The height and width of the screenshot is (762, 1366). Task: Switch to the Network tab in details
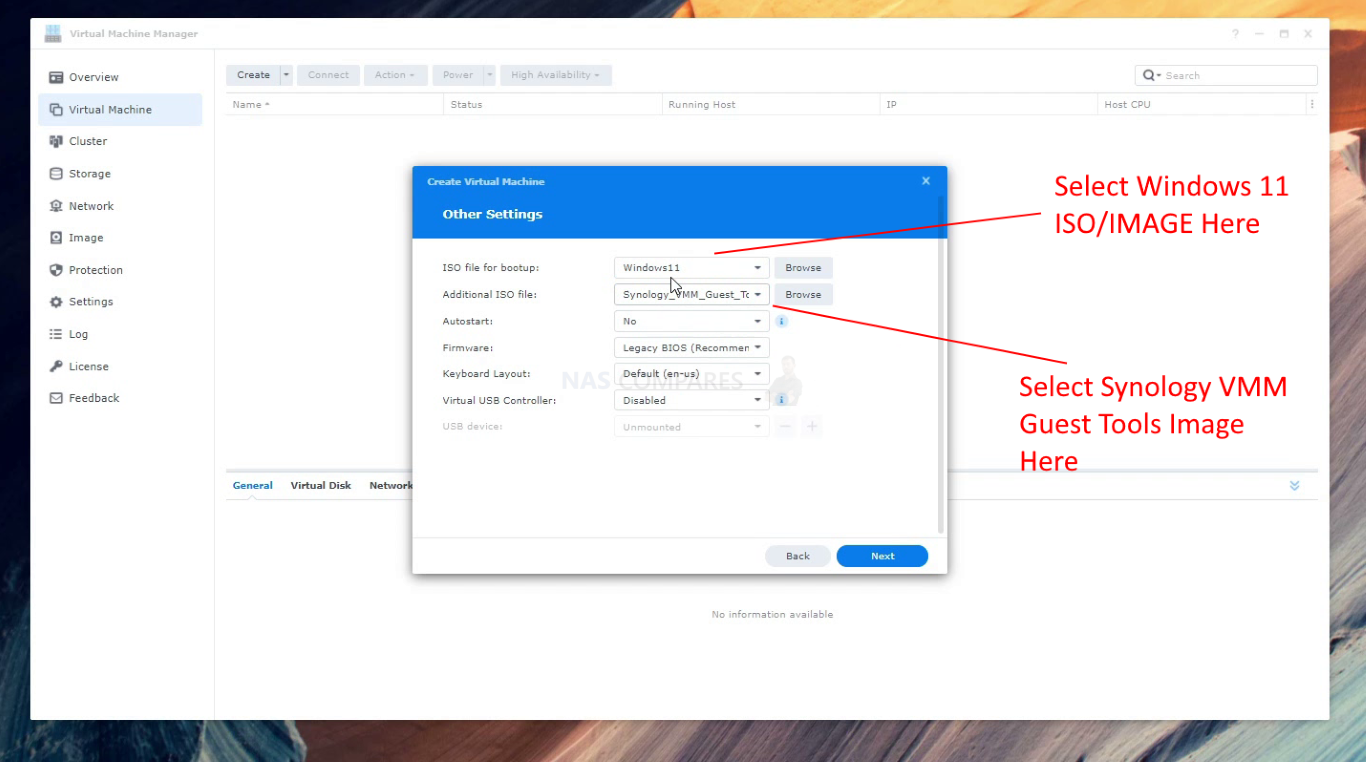tap(390, 486)
